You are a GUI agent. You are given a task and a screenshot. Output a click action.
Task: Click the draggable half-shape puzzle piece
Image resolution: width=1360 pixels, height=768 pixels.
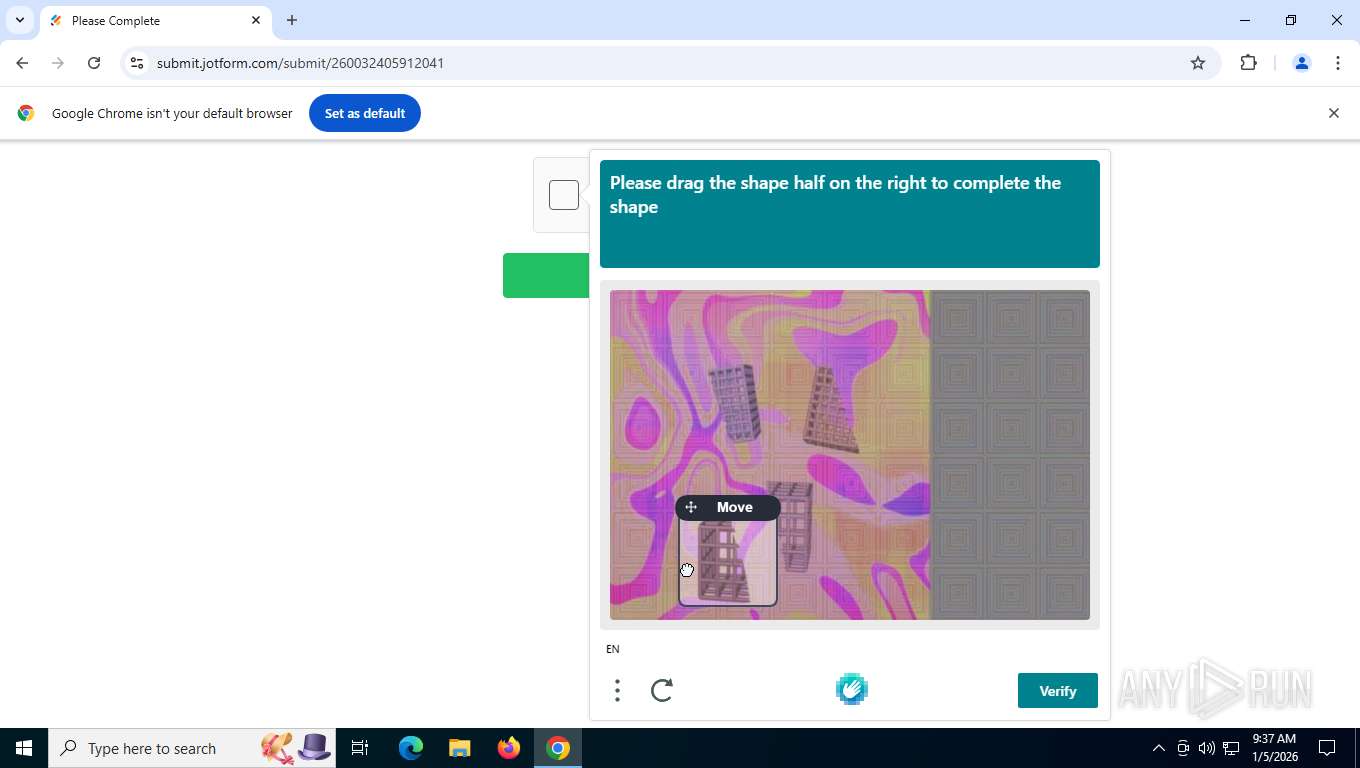point(728,563)
